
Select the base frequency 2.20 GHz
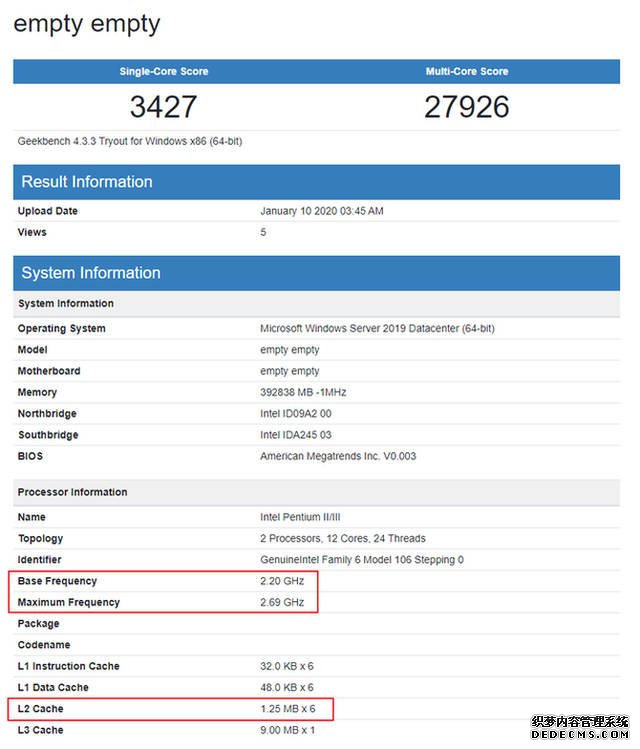click(282, 581)
